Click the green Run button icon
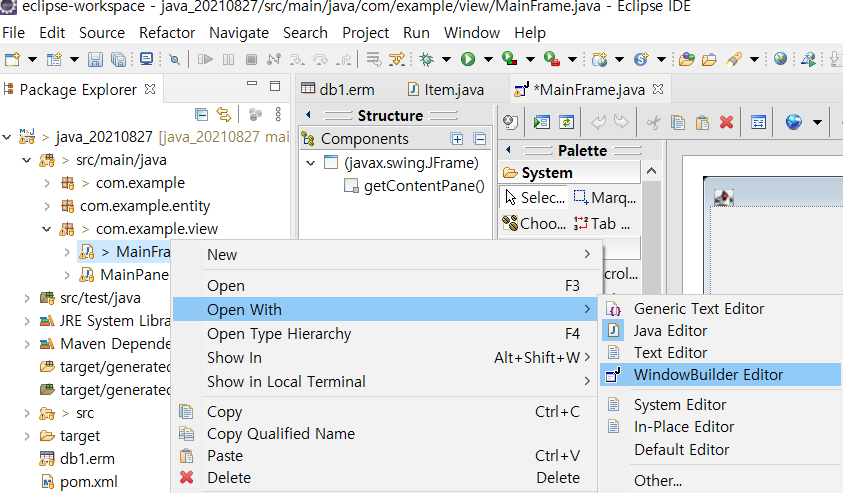The height and width of the screenshot is (493, 843). pyautogui.click(x=468, y=59)
